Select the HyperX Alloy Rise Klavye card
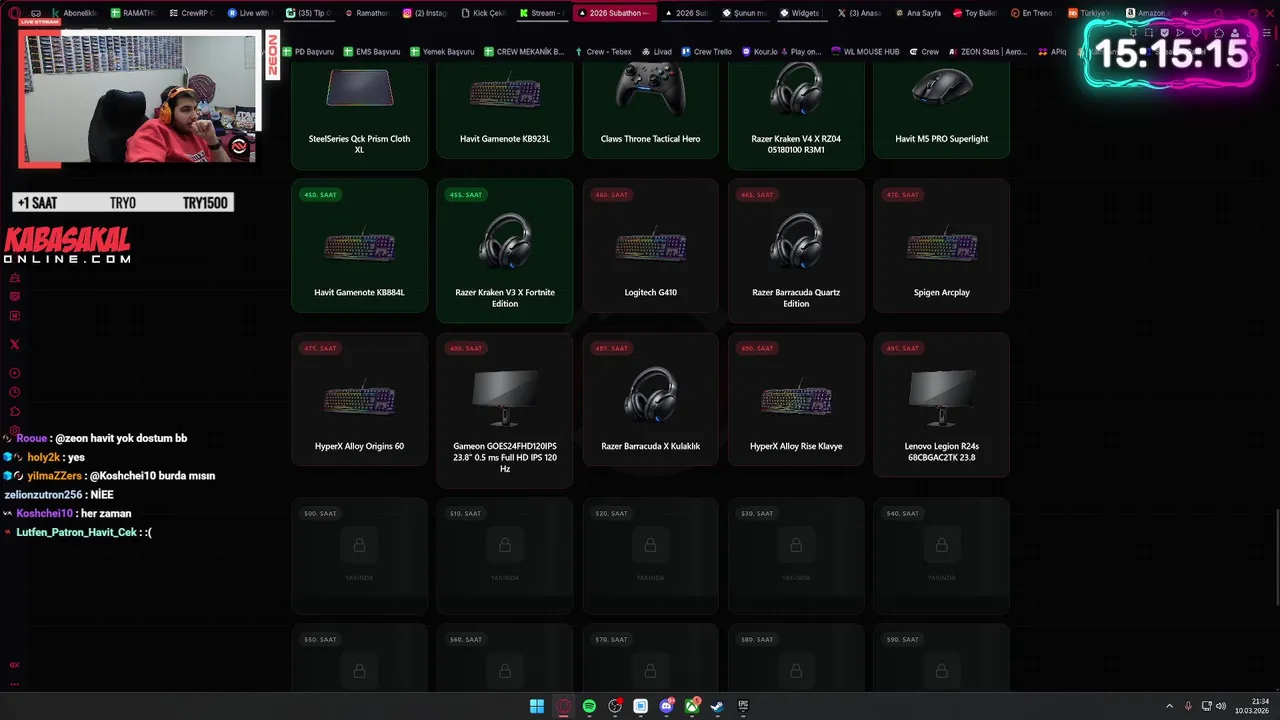The width and height of the screenshot is (1280, 720). pos(796,400)
